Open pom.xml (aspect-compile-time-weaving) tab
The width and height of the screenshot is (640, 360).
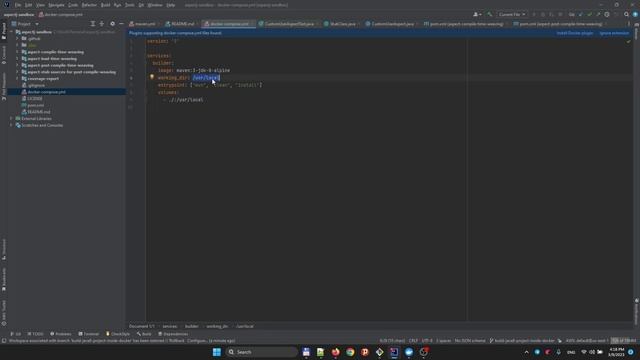tap(466, 24)
